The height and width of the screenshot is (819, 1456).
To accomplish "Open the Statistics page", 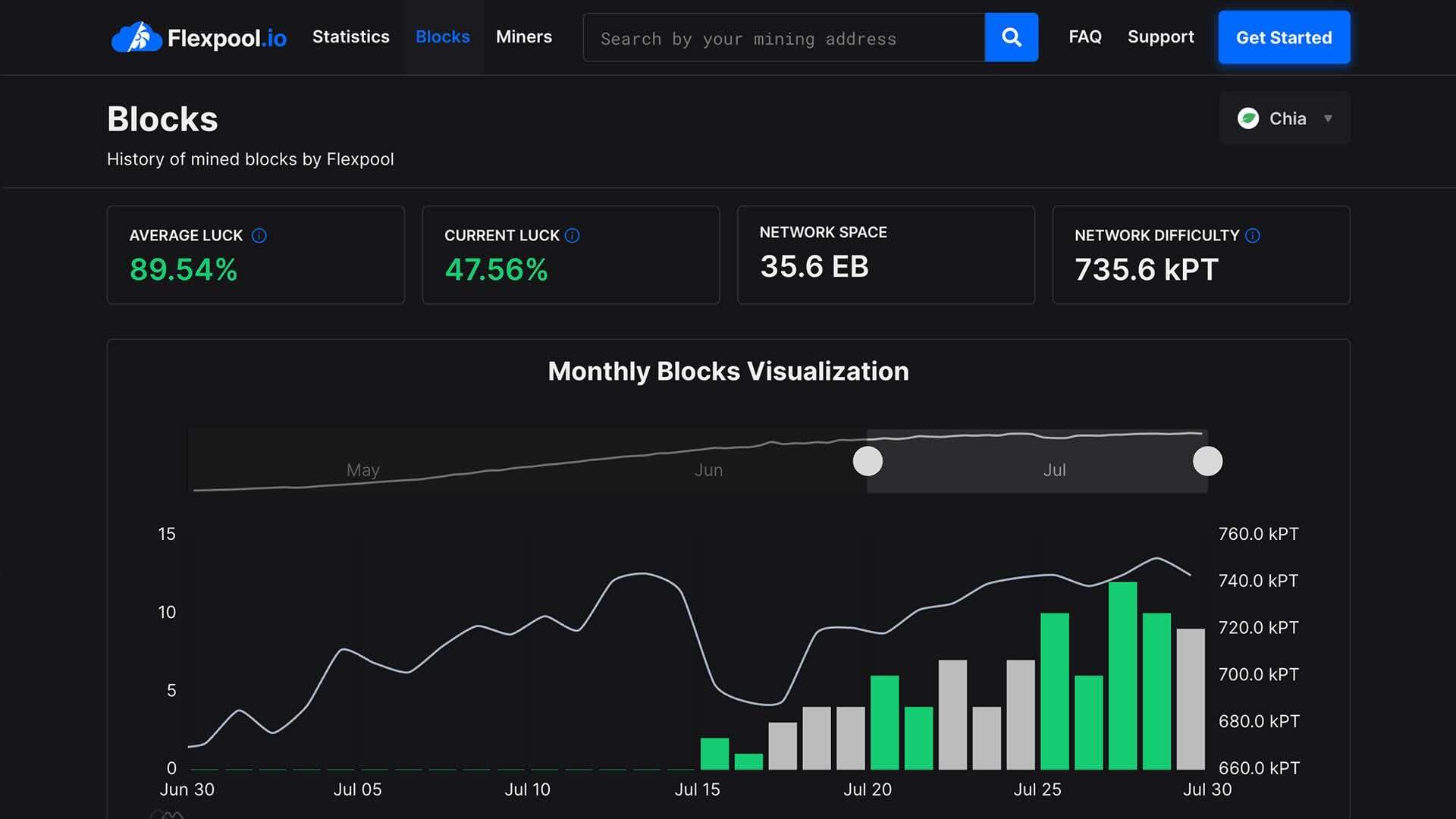I will pos(350,37).
